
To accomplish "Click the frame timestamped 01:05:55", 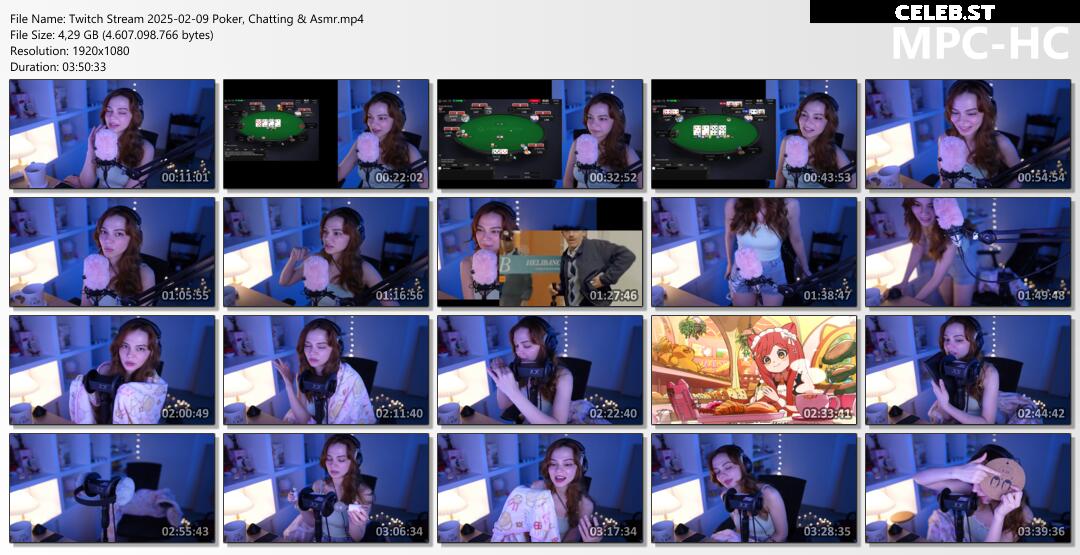I will pyautogui.click(x=112, y=252).
